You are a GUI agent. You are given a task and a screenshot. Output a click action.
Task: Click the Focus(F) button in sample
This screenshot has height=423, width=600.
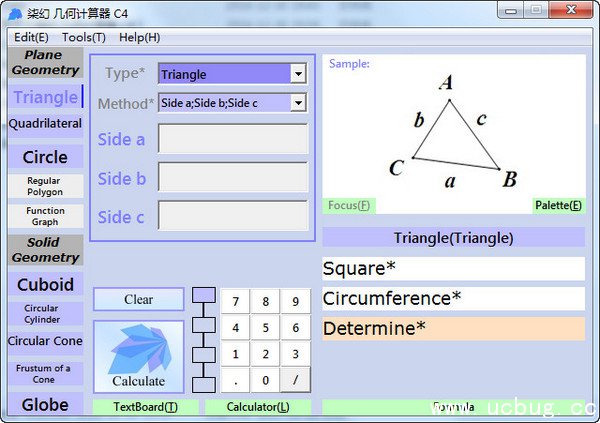(349, 206)
